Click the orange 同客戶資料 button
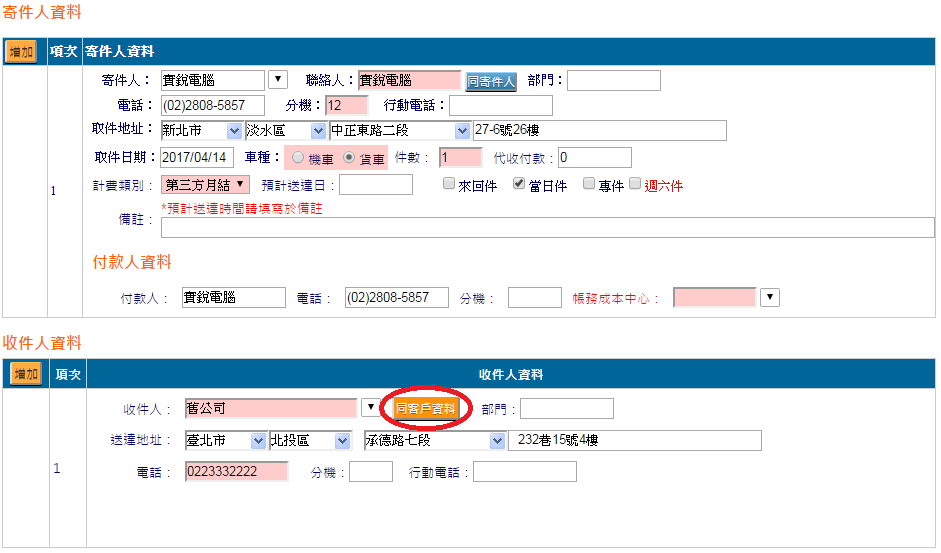This screenshot has height=553, width=941. click(426, 409)
